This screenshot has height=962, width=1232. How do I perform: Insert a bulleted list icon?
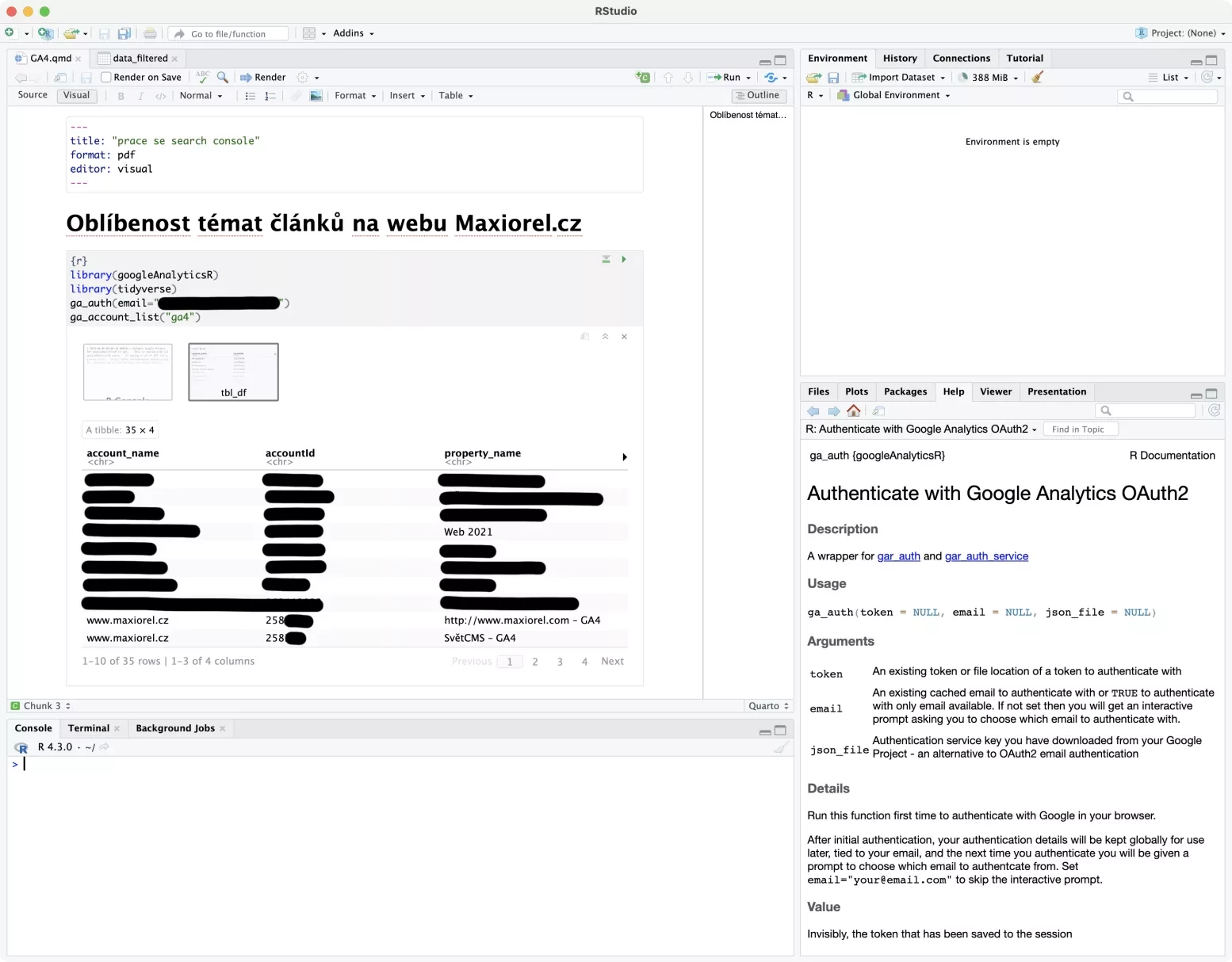click(x=250, y=96)
